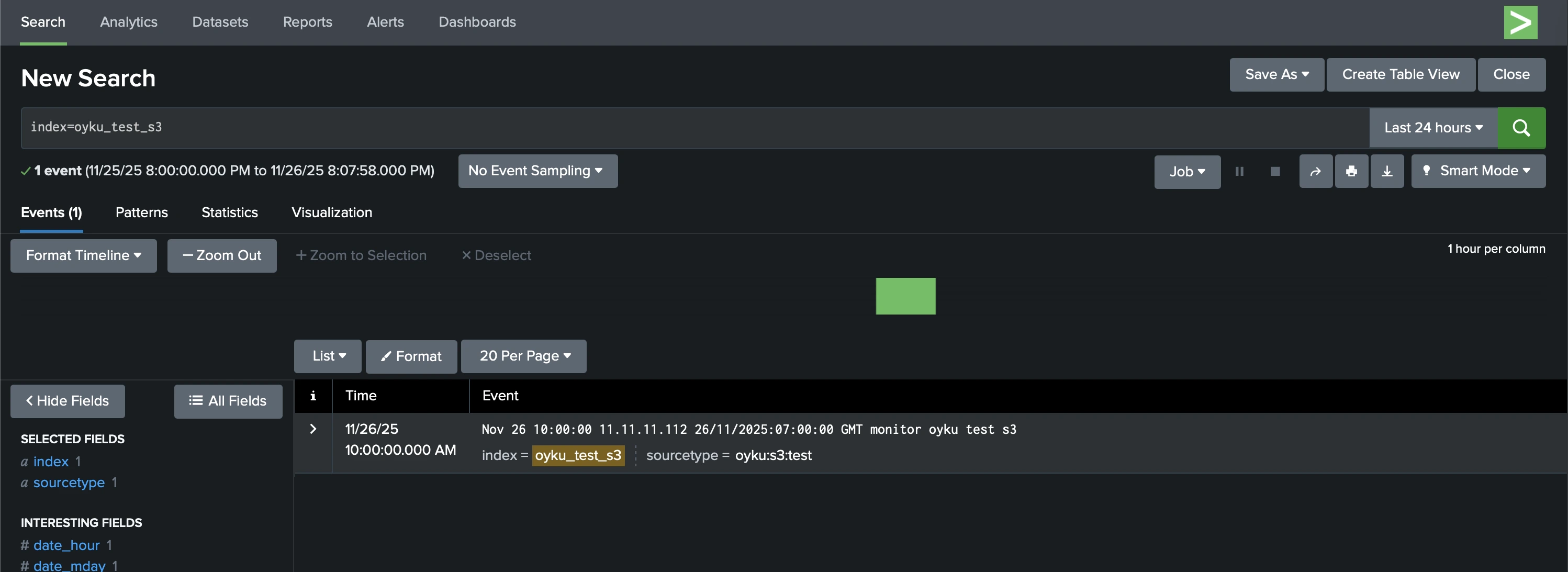This screenshot has width=1568, height=572.
Task: Open the Smart Mode dropdown
Action: (x=1478, y=171)
